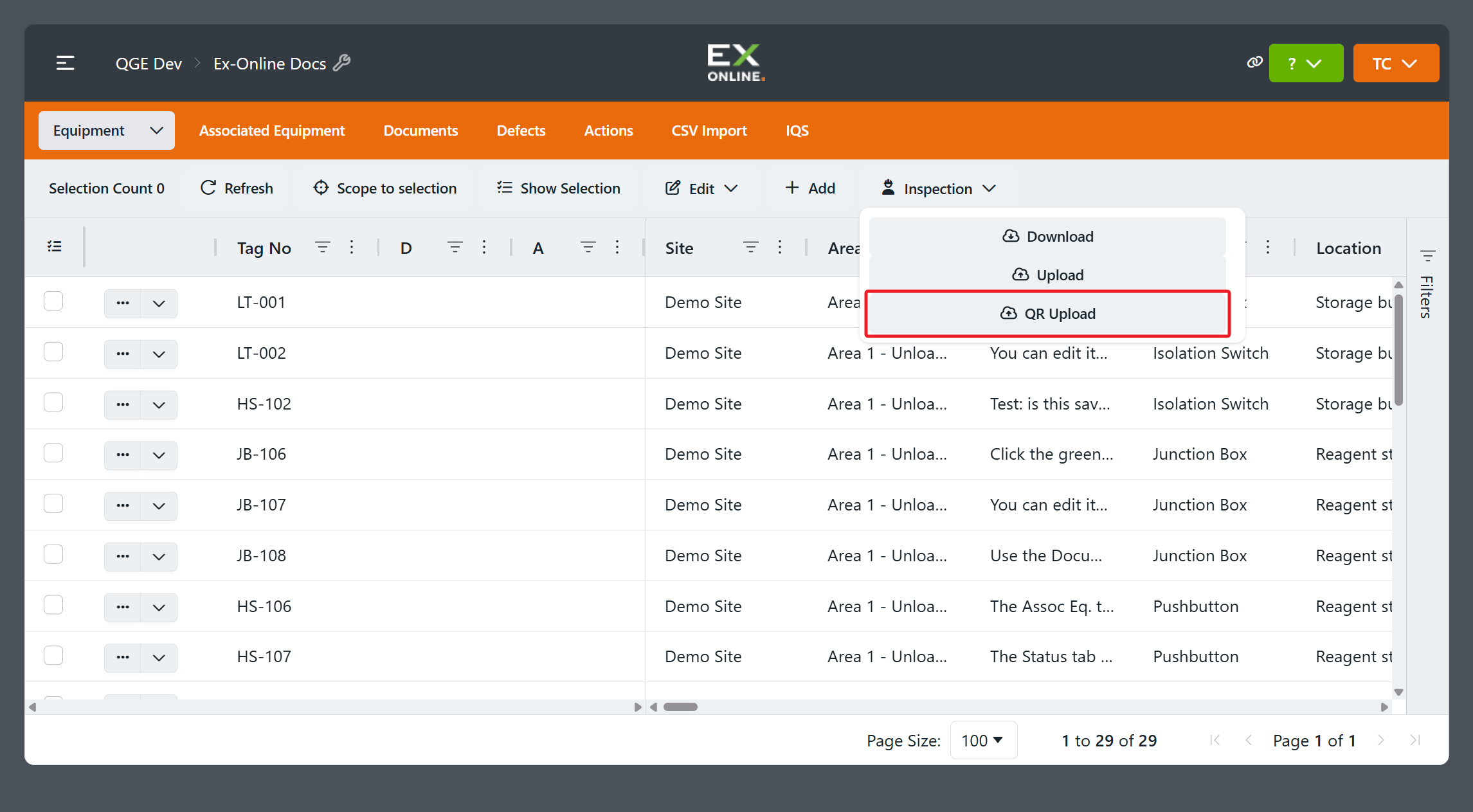Click the ellipsis button for LT-001 row
This screenshot has height=812, width=1473.
[x=122, y=303]
